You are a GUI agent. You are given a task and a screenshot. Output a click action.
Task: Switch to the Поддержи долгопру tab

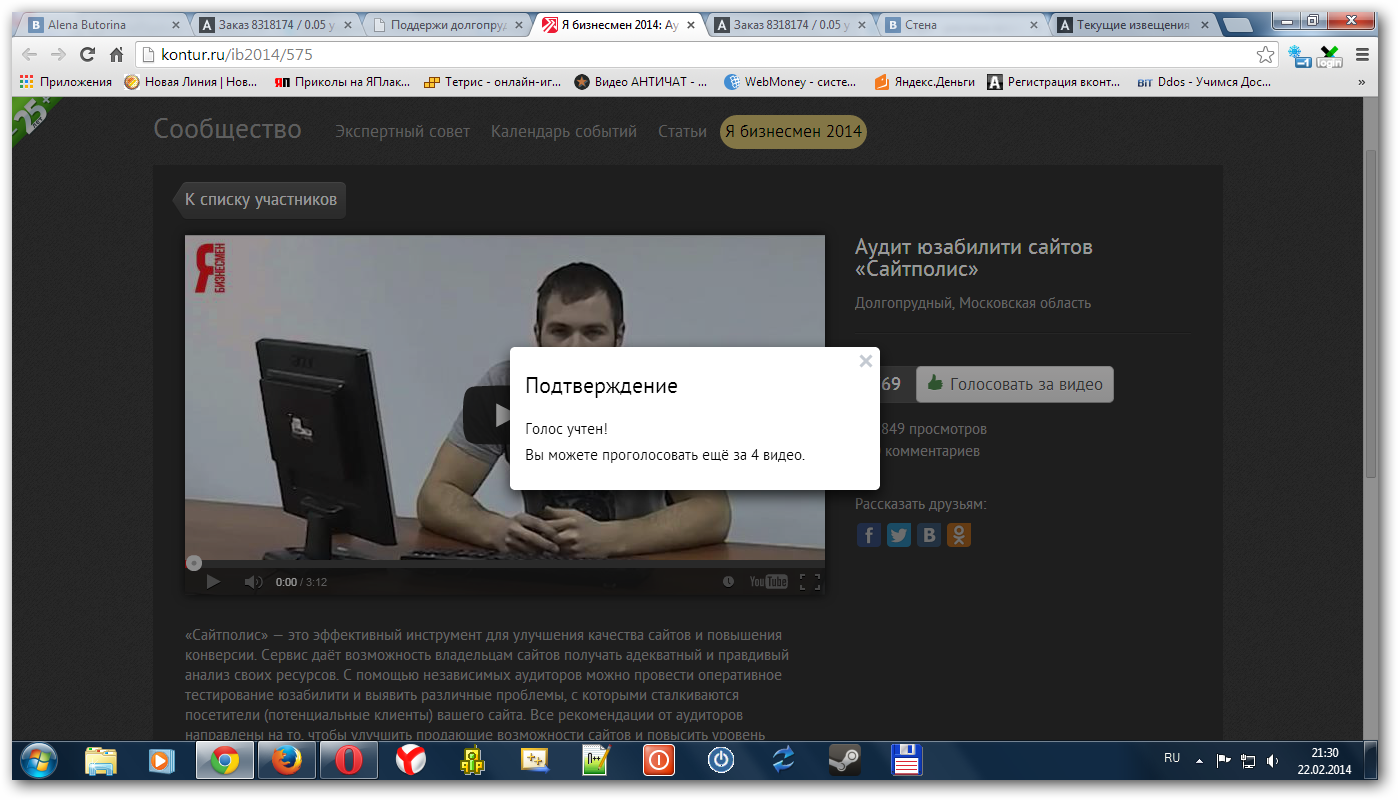(x=445, y=25)
